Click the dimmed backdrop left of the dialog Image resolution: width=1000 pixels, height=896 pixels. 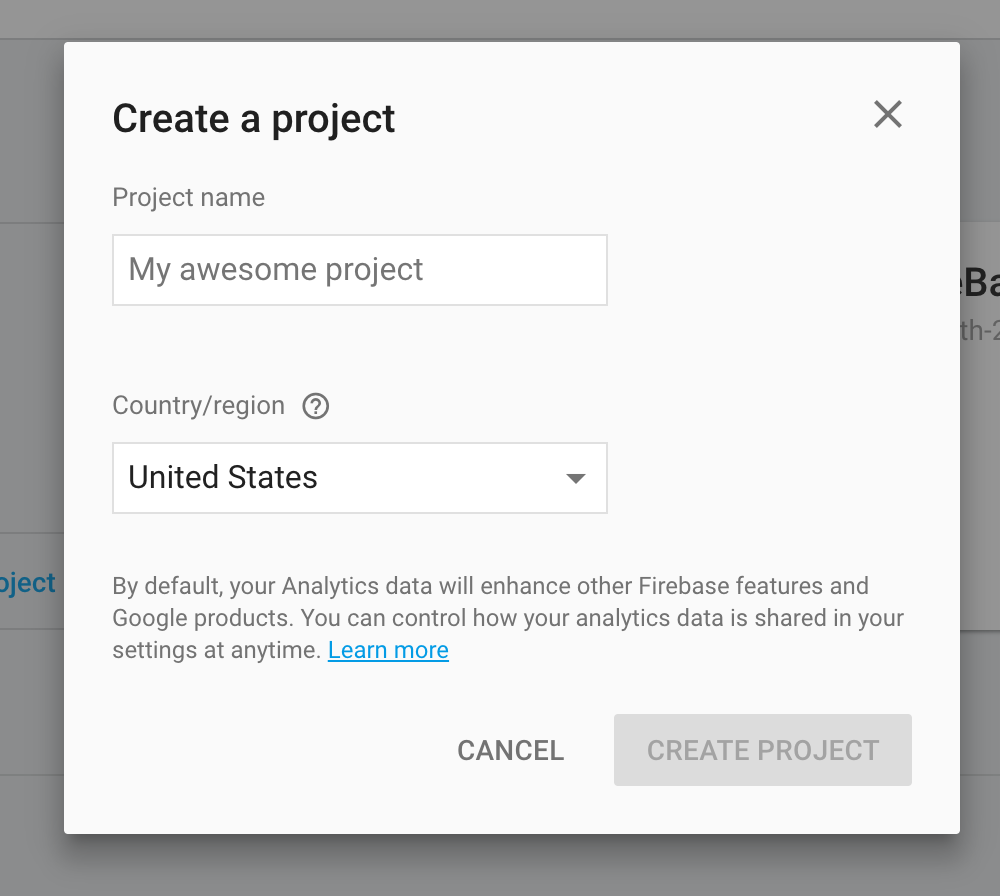(x=30, y=400)
